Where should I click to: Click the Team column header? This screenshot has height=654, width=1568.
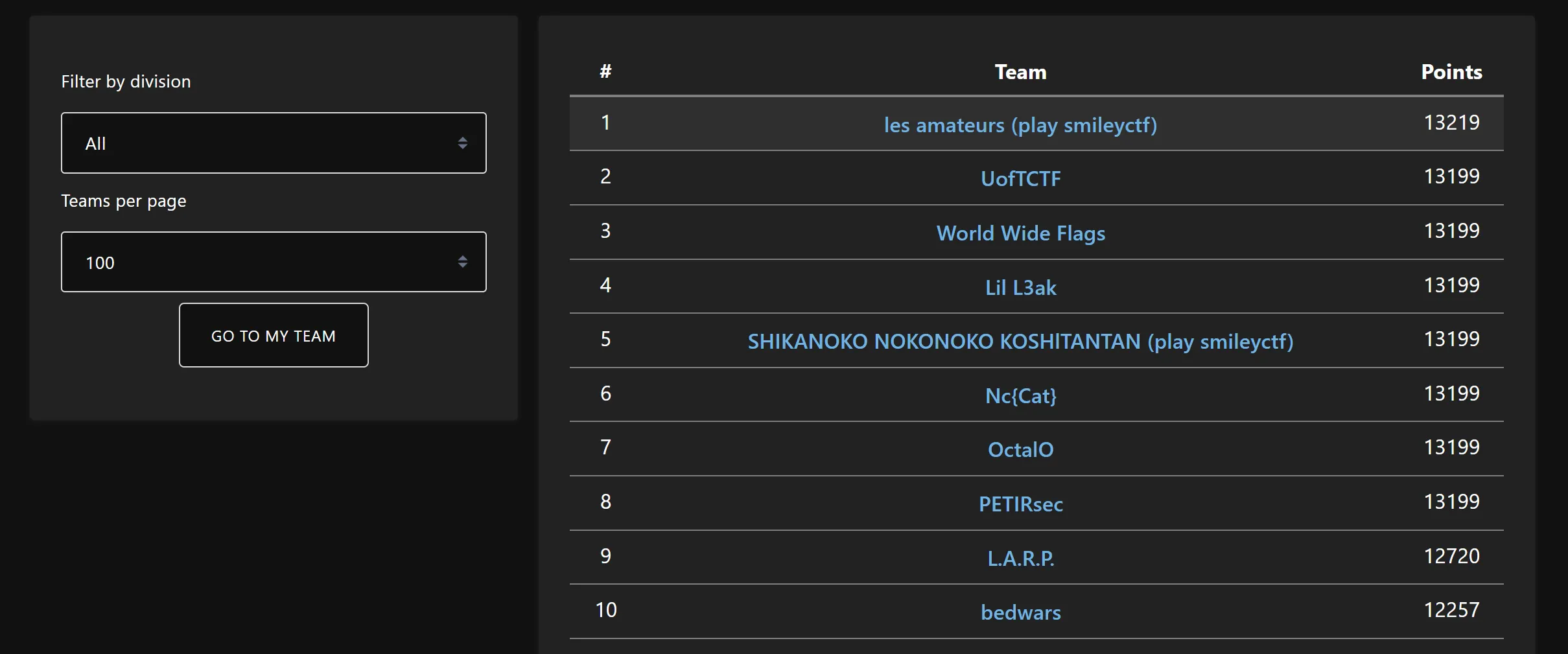tap(1020, 72)
